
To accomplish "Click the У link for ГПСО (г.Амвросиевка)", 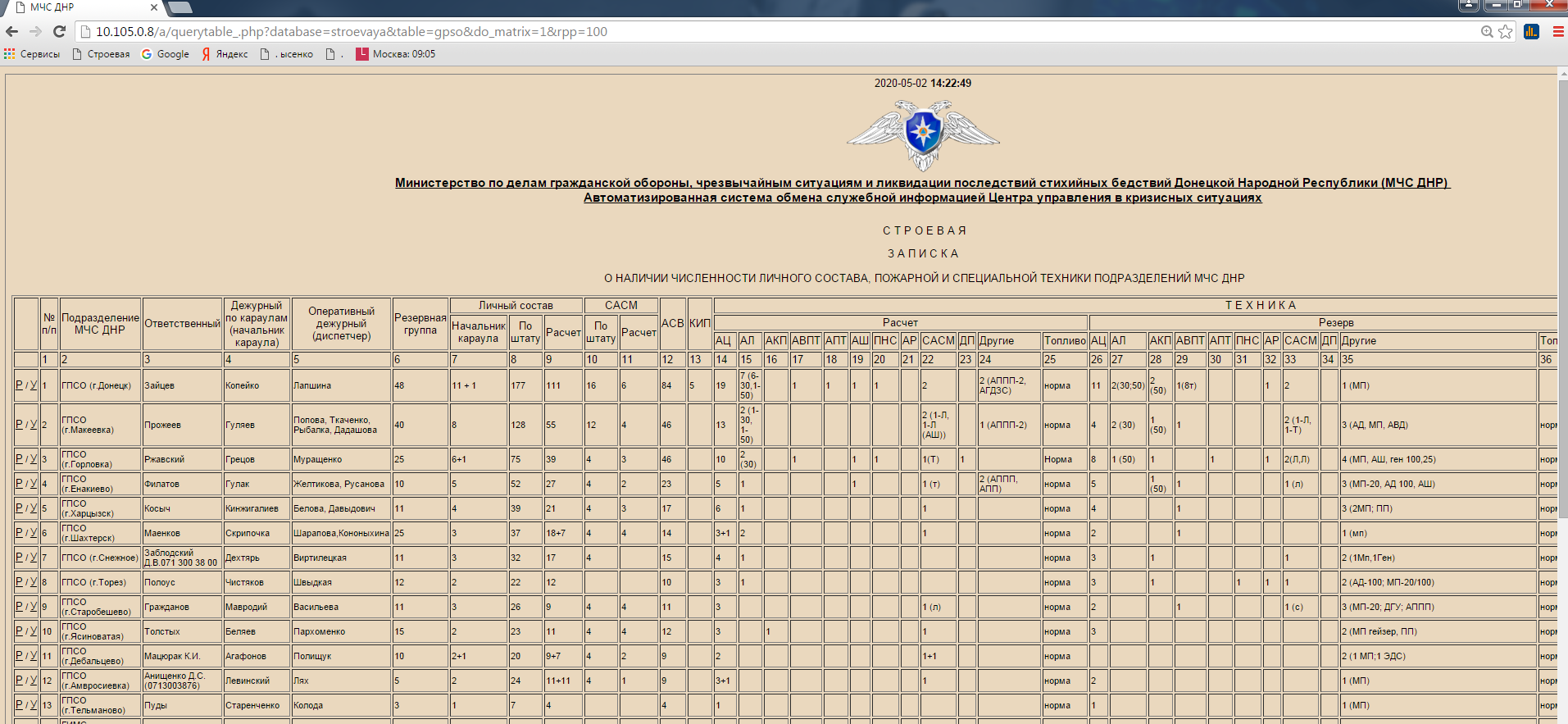I will pos(34,681).
